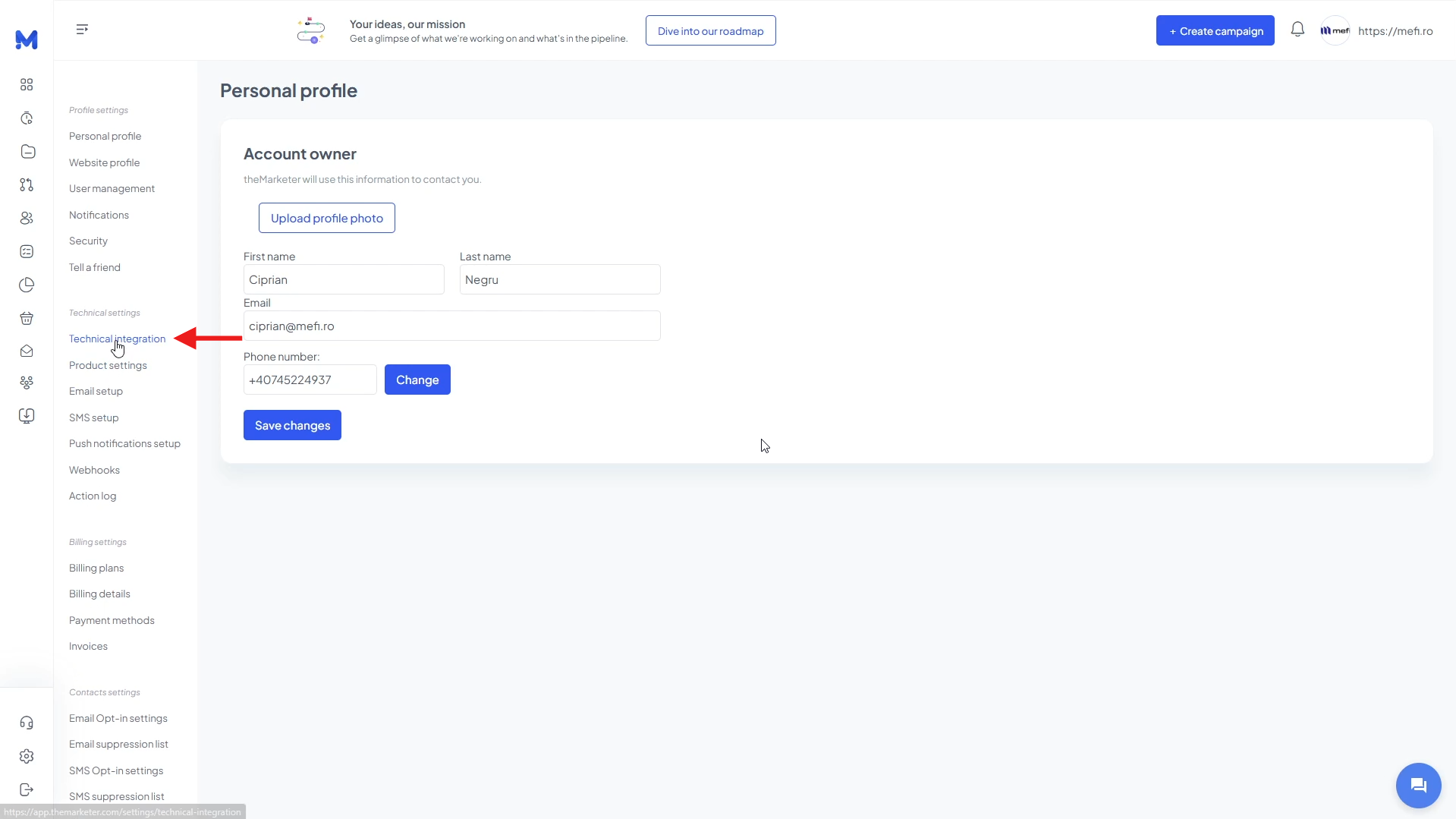Click the logout icon in sidebar
The height and width of the screenshot is (819, 1456).
[27, 789]
